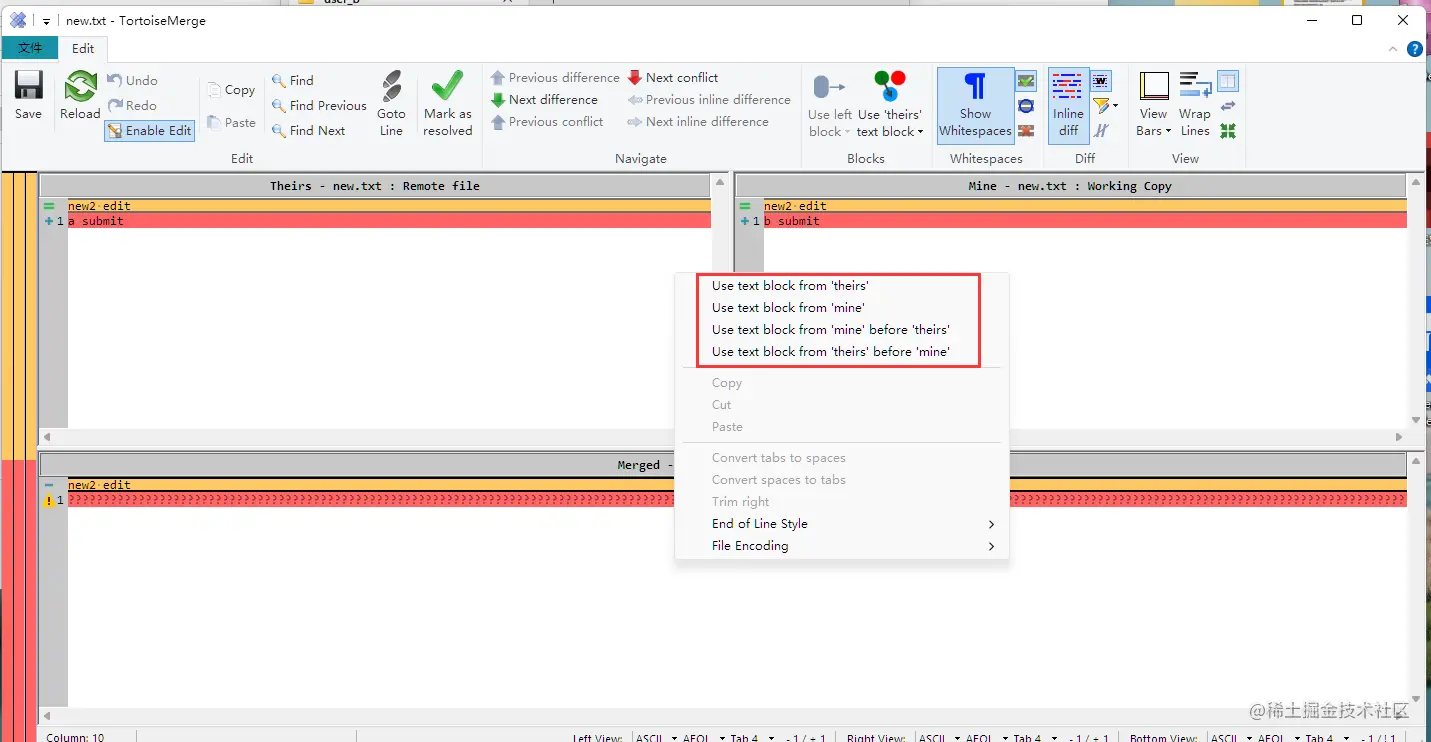The height and width of the screenshot is (742, 1431).
Task: Click the swap left and right views icon
Action: (1228, 106)
